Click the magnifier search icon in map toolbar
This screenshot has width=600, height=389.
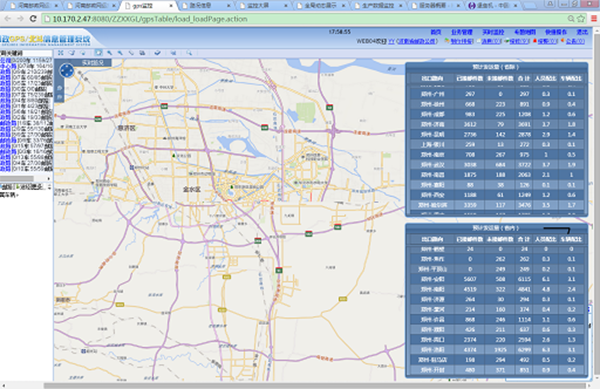click(x=189, y=53)
